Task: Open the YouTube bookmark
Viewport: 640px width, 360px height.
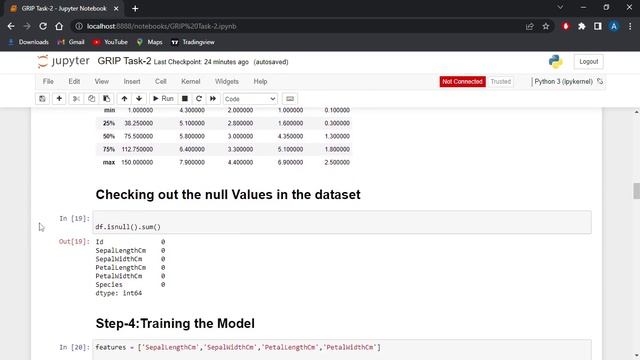Action: pyautogui.click(x=110, y=42)
